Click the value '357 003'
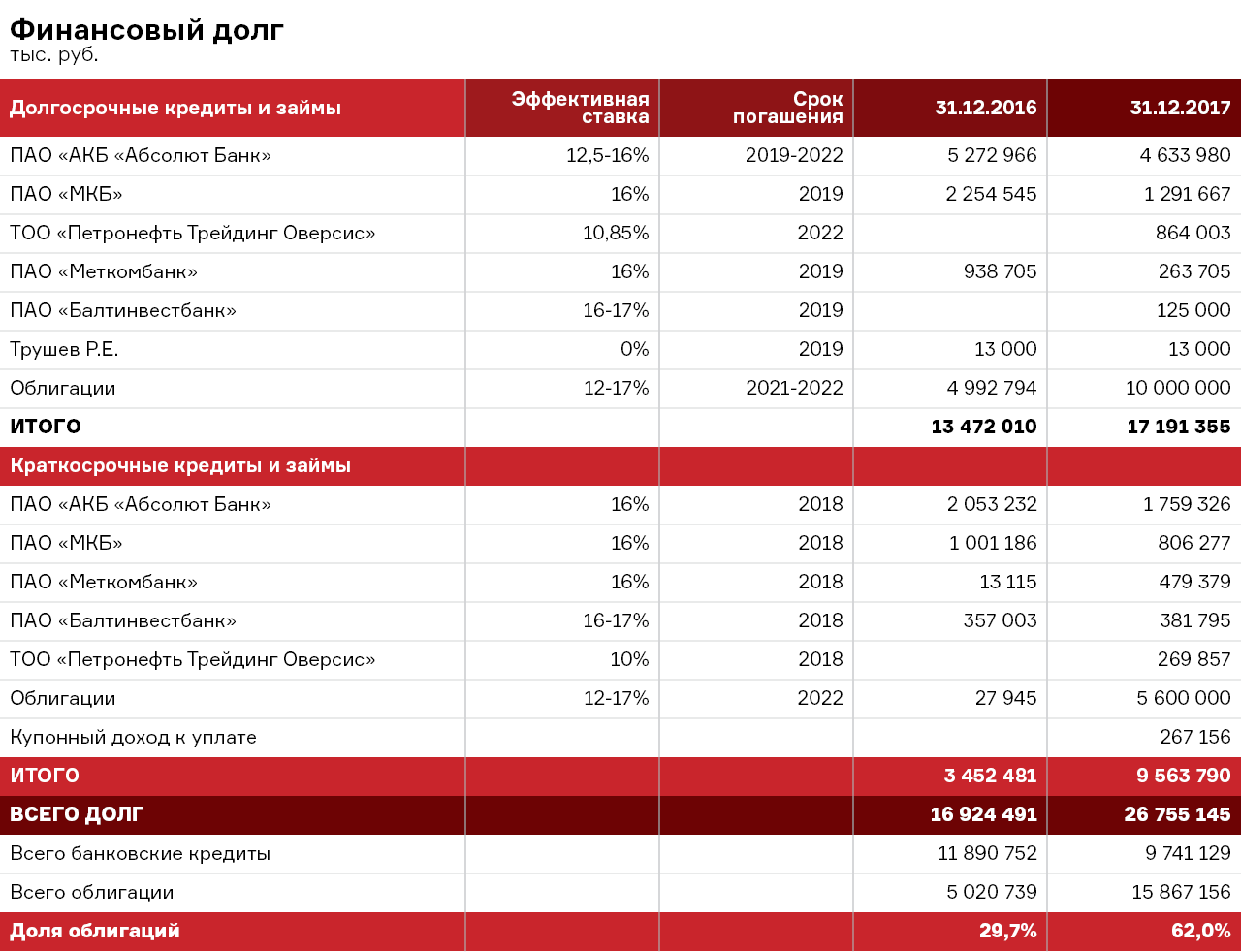 coord(1001,620)
